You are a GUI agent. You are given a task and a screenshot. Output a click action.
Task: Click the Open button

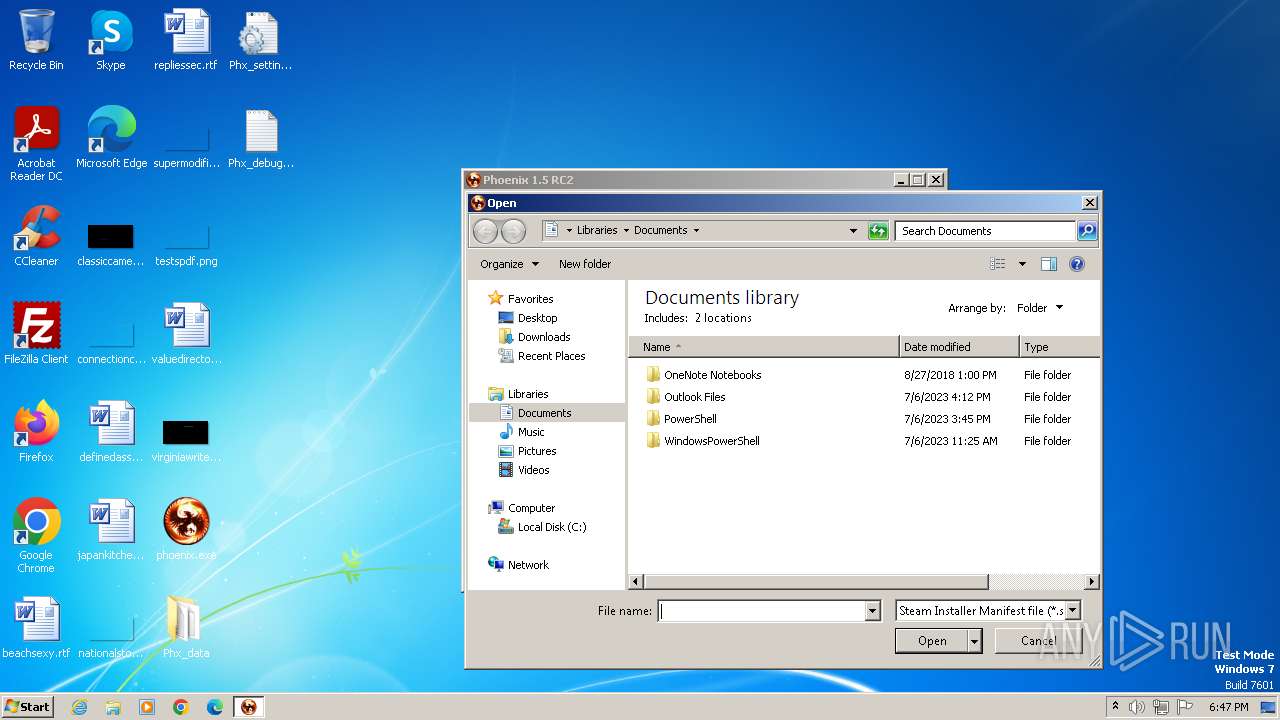pyautogui.click(x=932, y=641)
